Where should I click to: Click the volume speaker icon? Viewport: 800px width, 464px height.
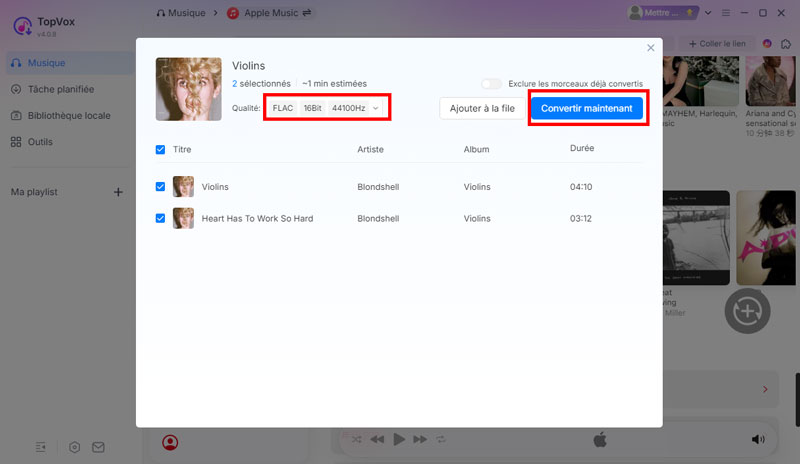(x=758, y=439)
